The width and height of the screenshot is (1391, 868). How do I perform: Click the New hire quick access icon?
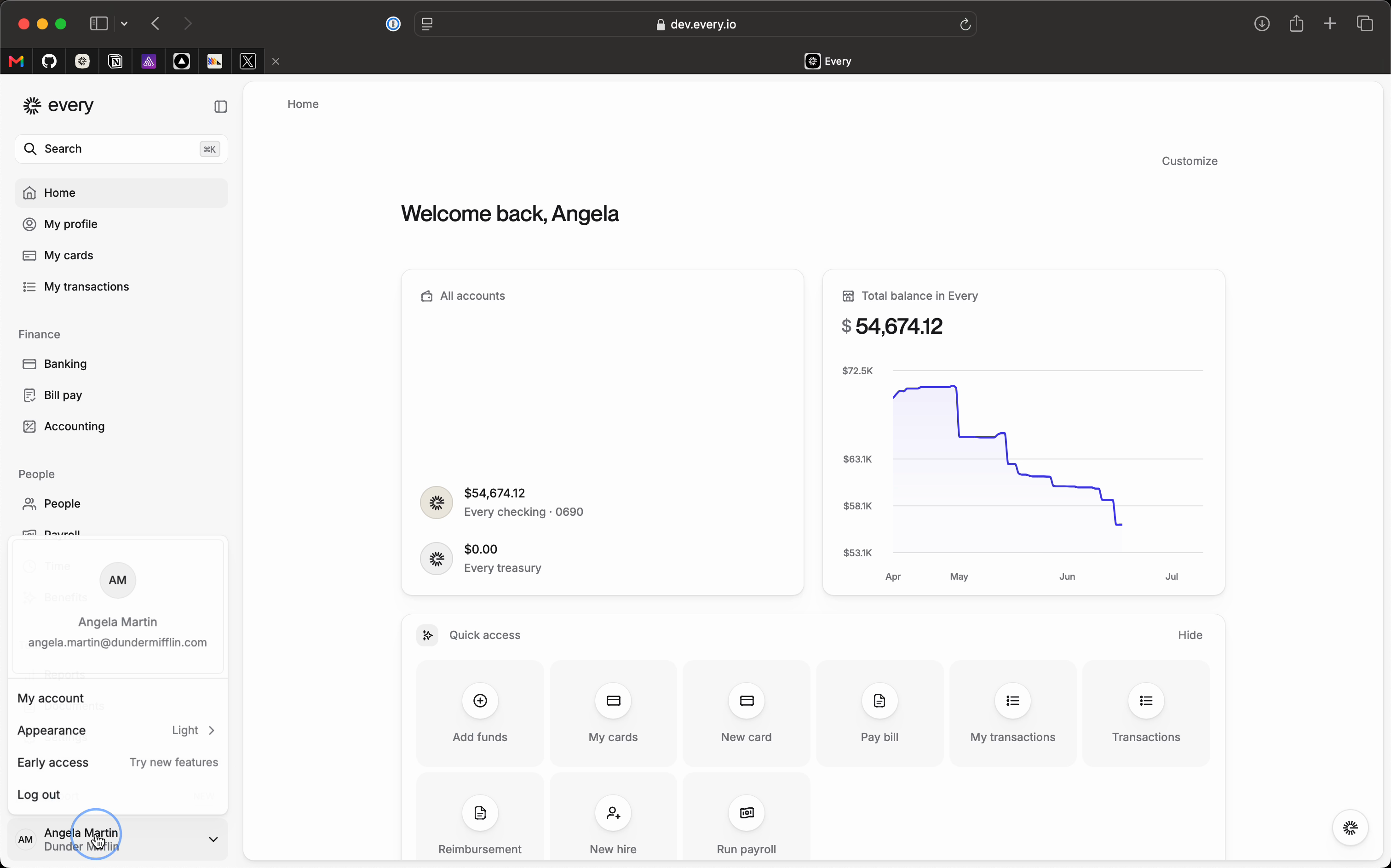[x=613, y=813]
